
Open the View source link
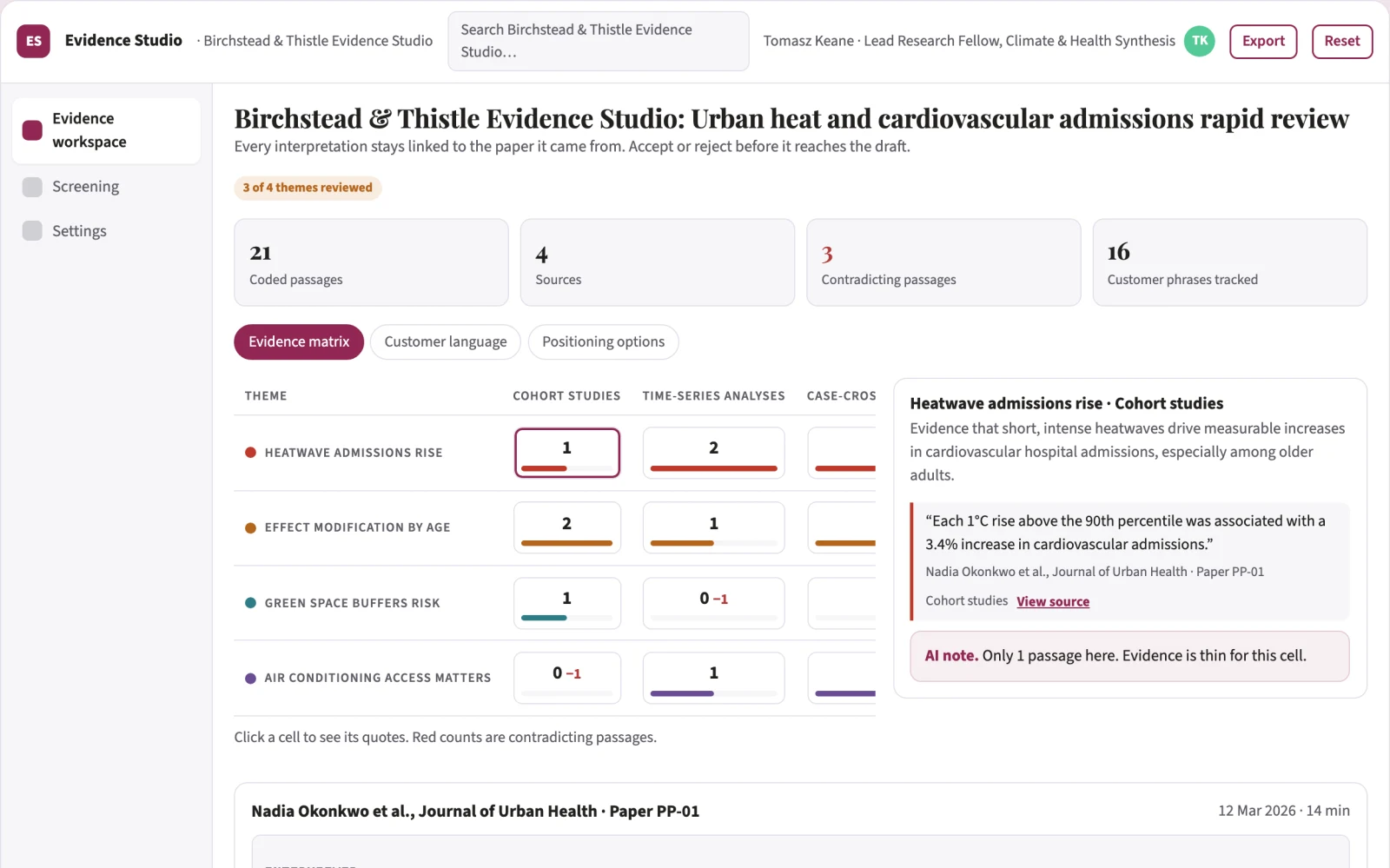click(1053, 601)
